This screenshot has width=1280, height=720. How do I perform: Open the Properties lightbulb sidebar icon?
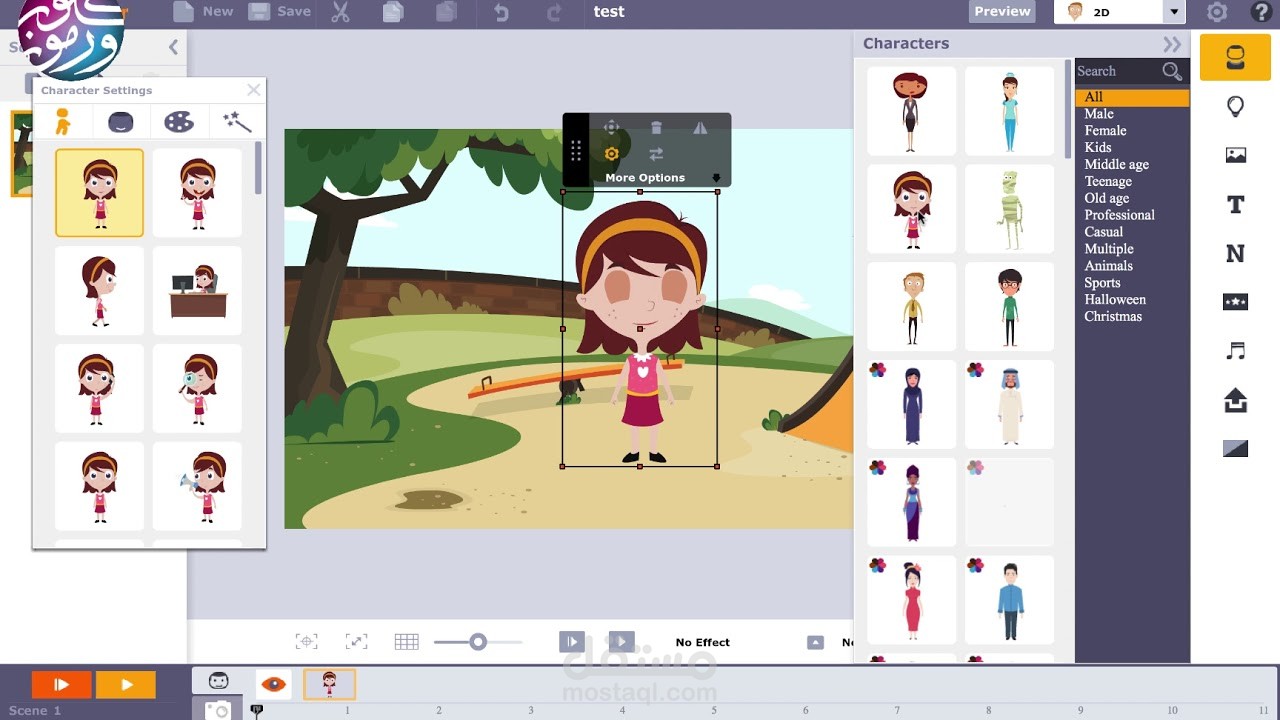pyautogui.click(x=1235, y=106)
